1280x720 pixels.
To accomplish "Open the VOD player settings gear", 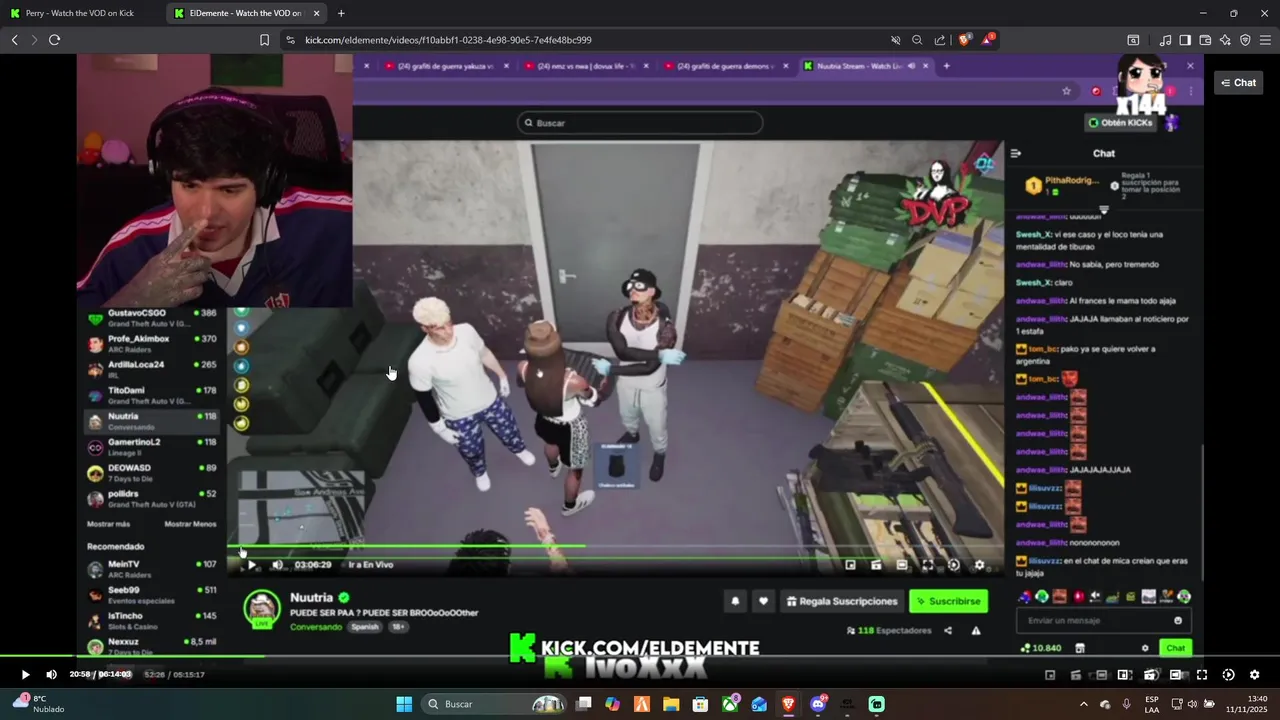I will click(1254, 675).
